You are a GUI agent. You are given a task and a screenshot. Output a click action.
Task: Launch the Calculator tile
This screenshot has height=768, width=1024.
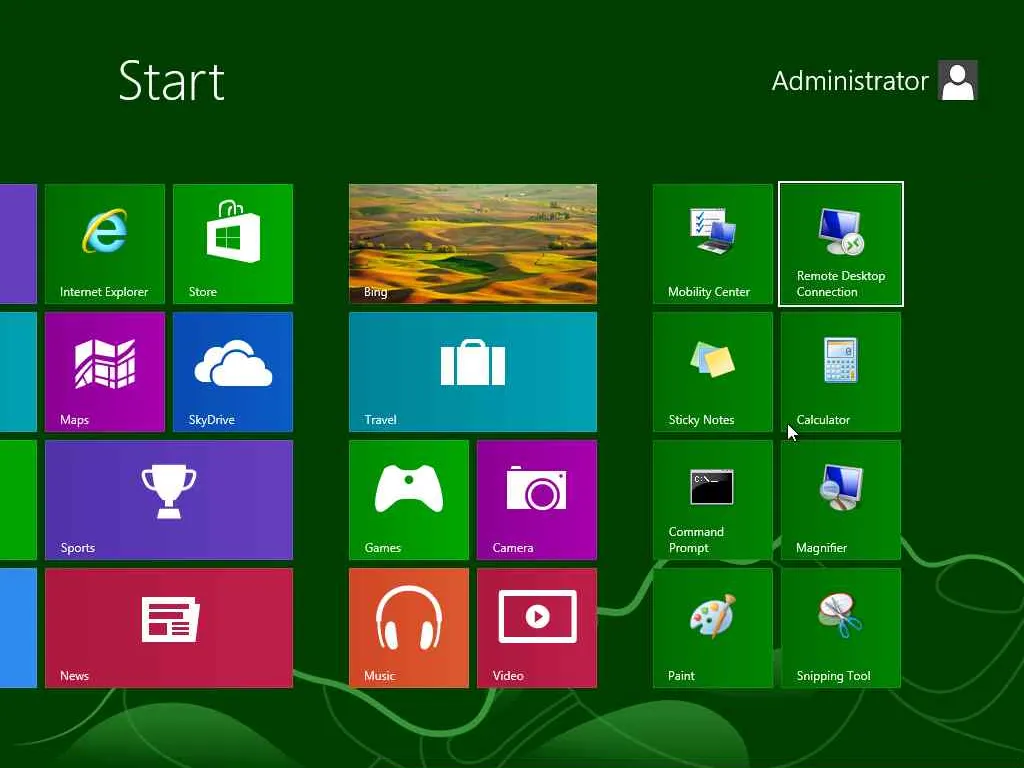(x=840, y=372)
